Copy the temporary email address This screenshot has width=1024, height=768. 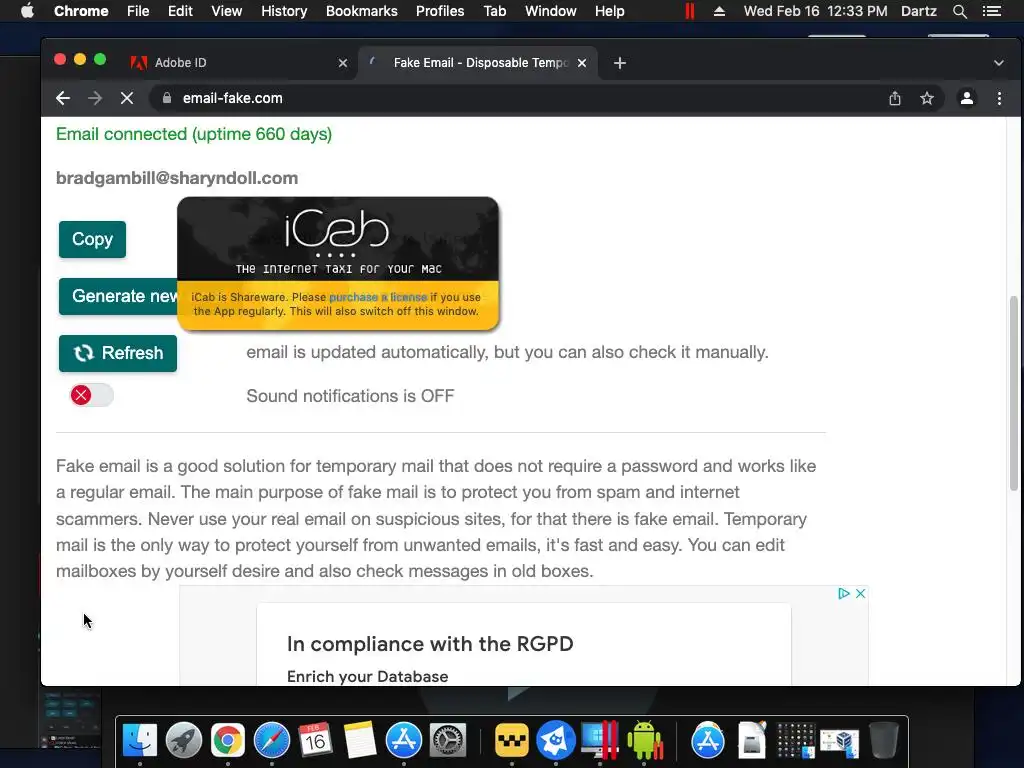[x=92, y=240]
